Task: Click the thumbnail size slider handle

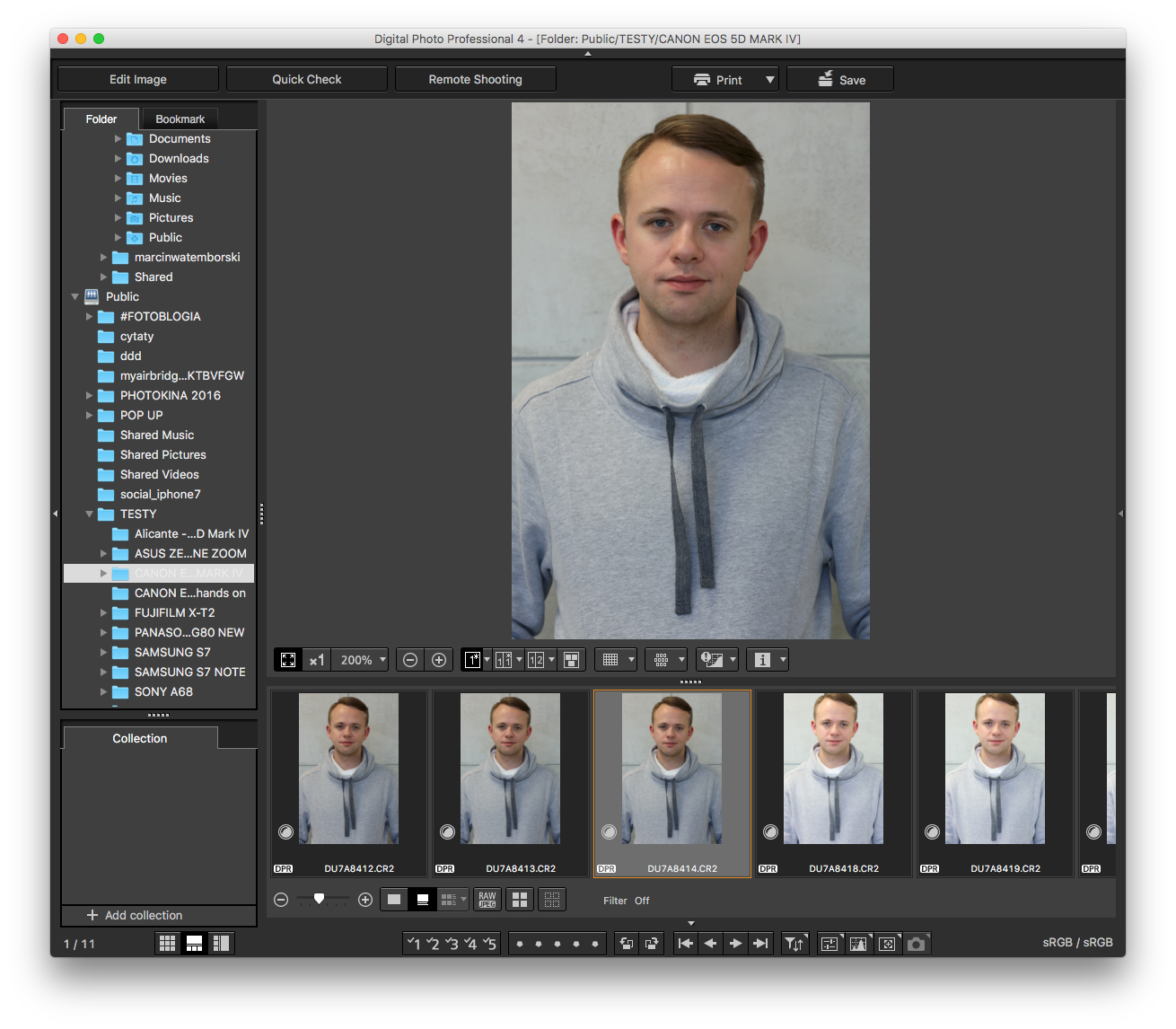Action: coord(319,899)
